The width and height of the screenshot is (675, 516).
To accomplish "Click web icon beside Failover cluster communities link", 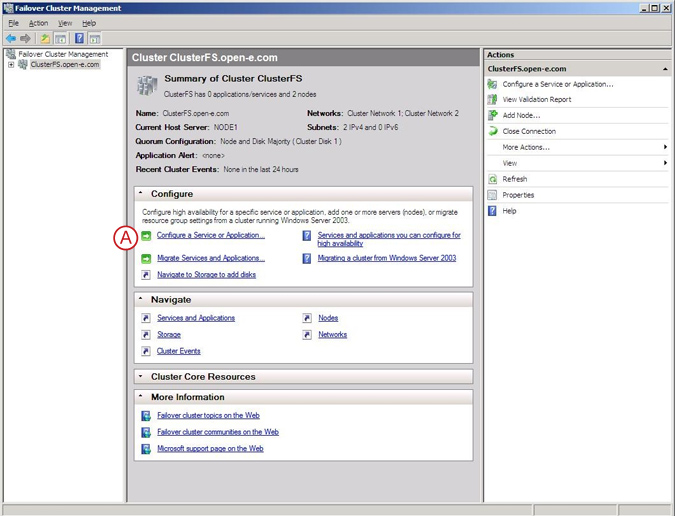I will (146, 432).
